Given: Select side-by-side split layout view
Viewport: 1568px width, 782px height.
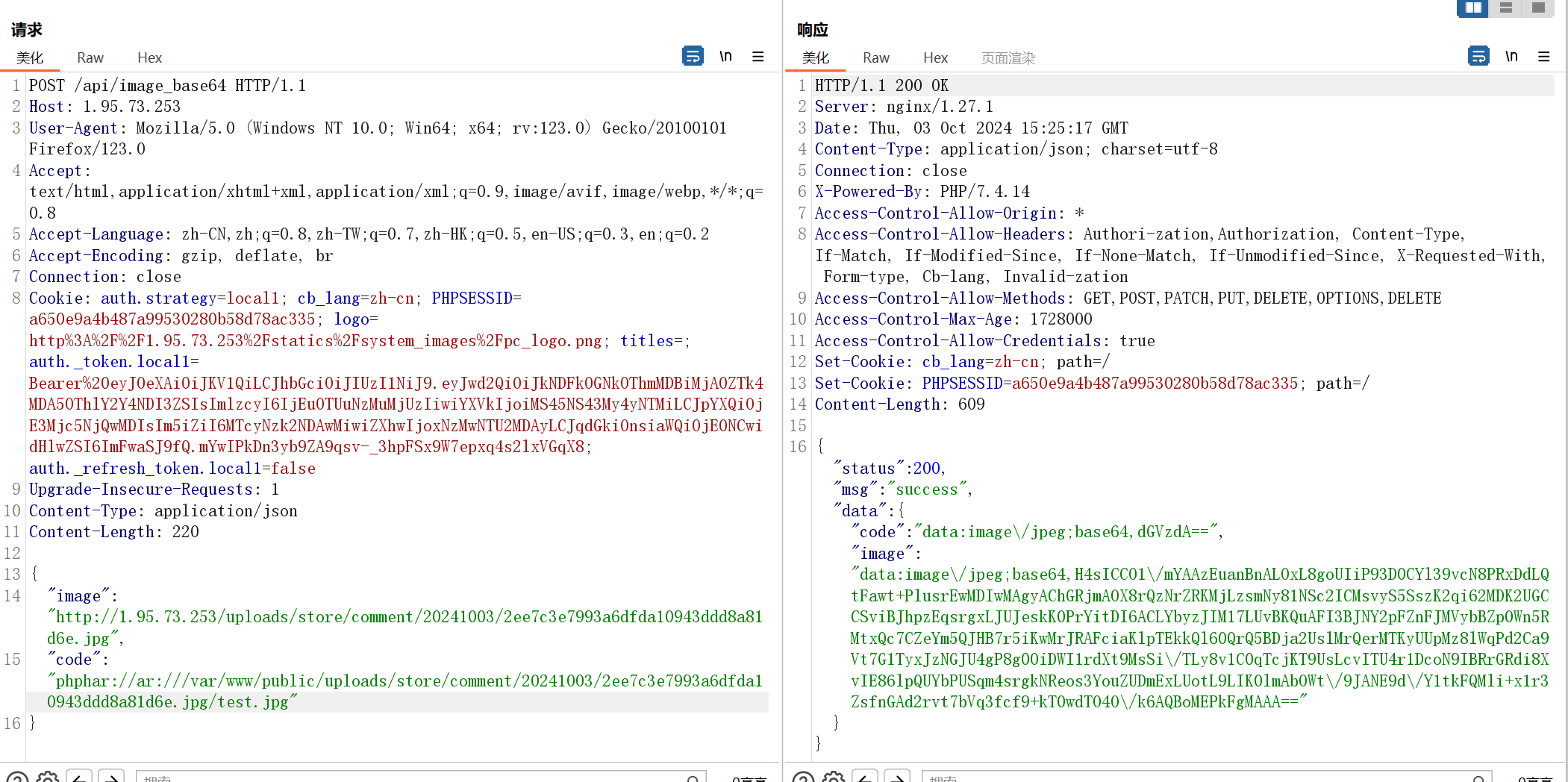Looking at the screenshot, I should coord(1472,7).
